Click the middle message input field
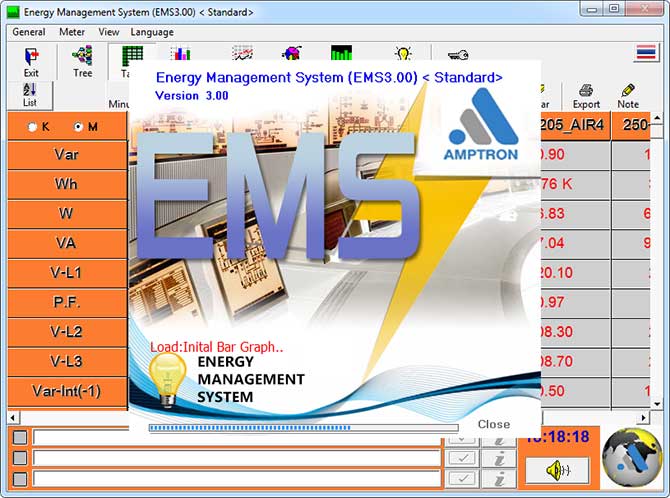 coord(237,458)
